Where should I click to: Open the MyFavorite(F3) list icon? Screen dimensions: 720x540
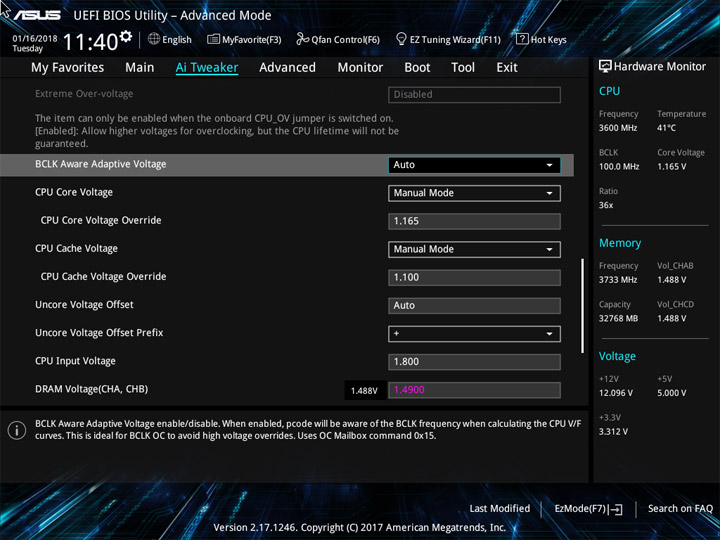pos(213,39)
